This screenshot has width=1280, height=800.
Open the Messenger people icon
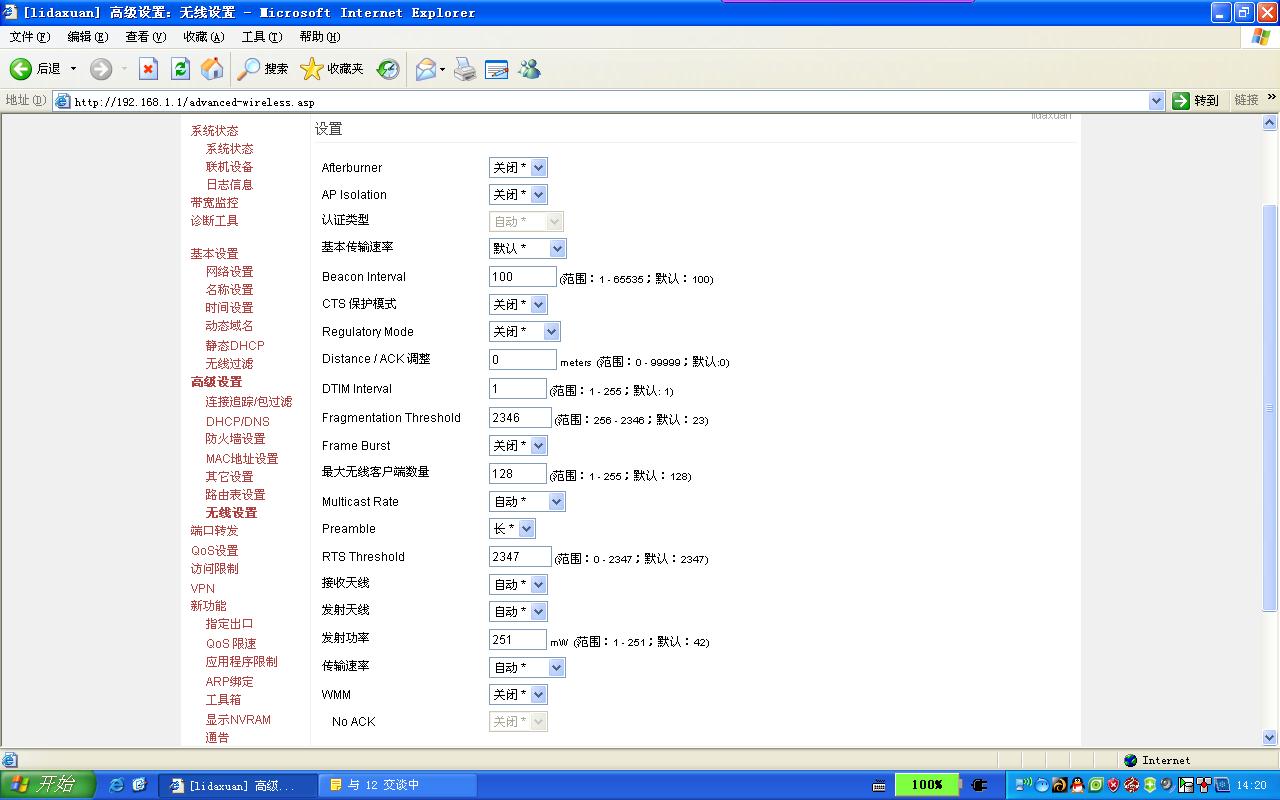pyautogui.click(x=529, y=69)
